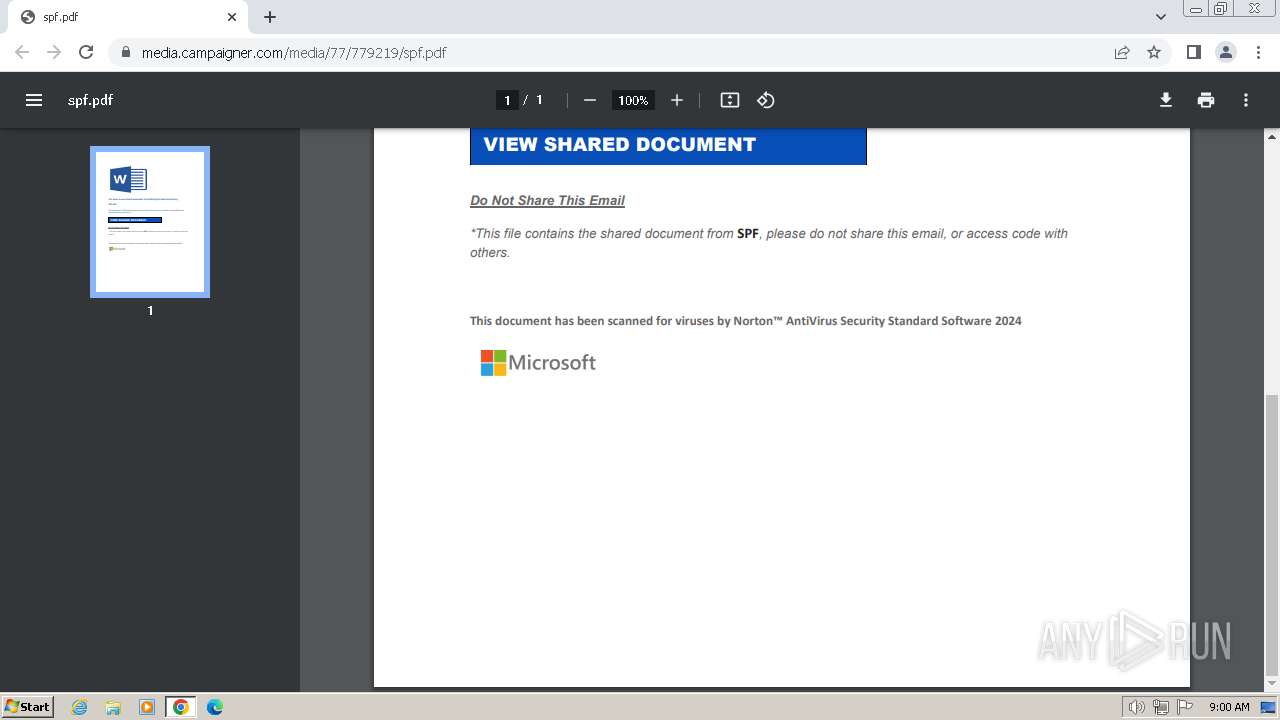Screen dimensions: 1280x720
Task: Click the fit to page icon
Action: (x=730, y=100)
